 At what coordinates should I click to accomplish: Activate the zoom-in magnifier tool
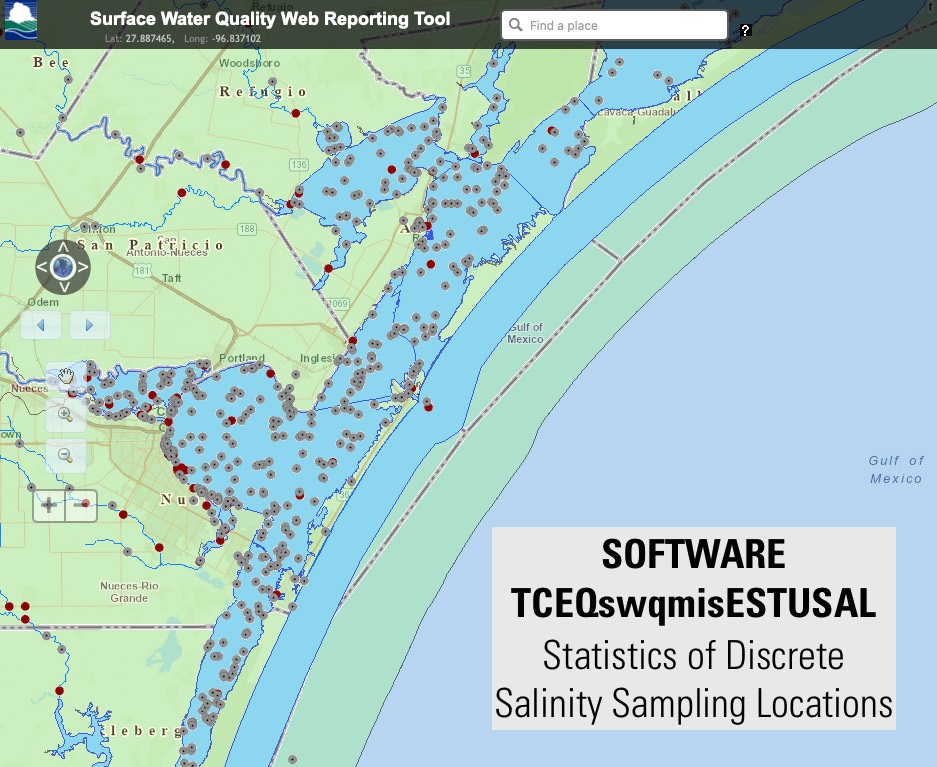tap(66, 414)
